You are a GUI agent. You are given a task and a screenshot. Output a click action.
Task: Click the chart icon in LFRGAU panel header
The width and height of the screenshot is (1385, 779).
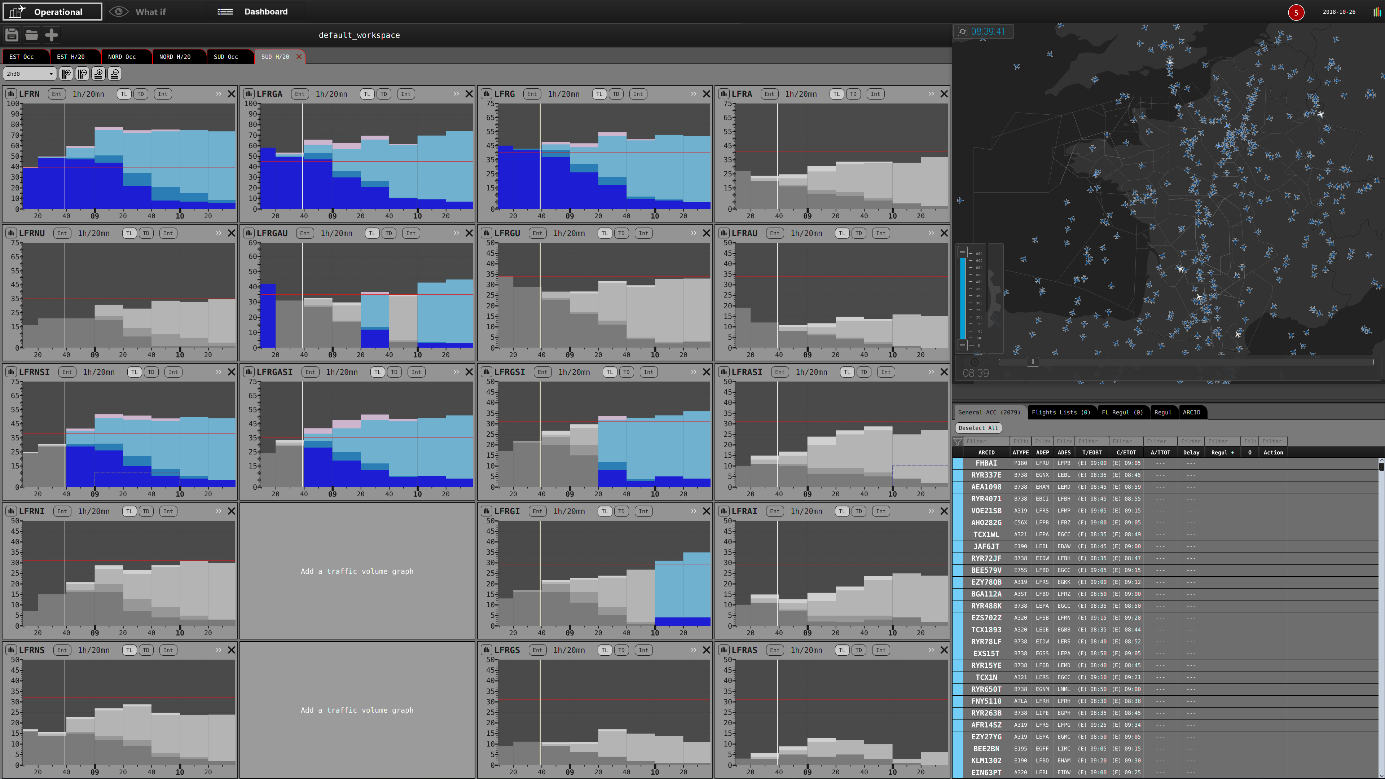click(249, 233)
